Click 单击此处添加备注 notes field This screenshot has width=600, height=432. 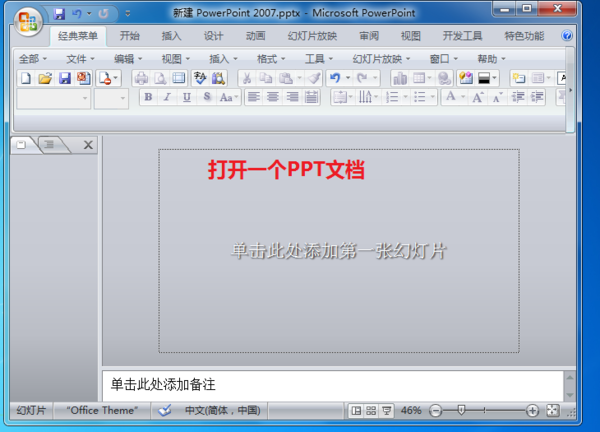(x=333, y=385)
